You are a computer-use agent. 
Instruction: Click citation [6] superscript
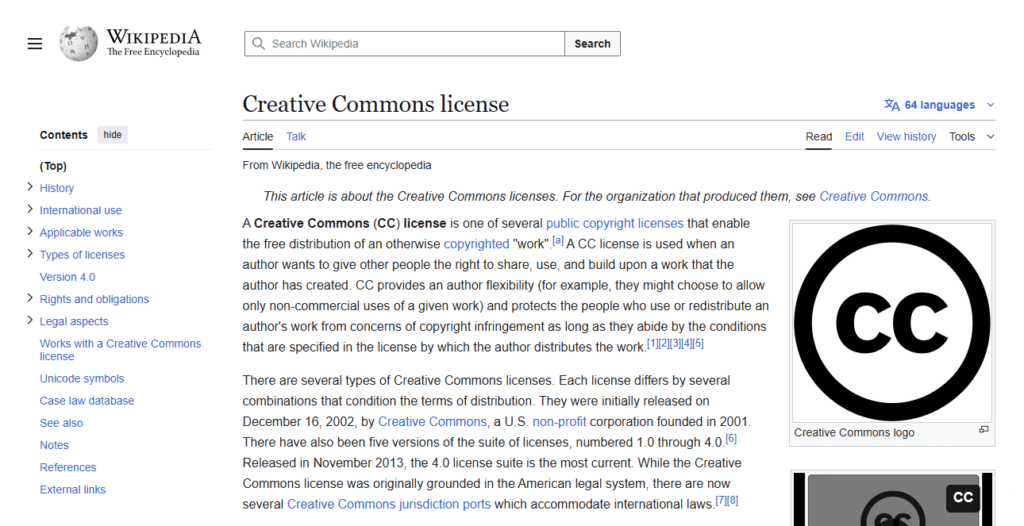[731, 439]
